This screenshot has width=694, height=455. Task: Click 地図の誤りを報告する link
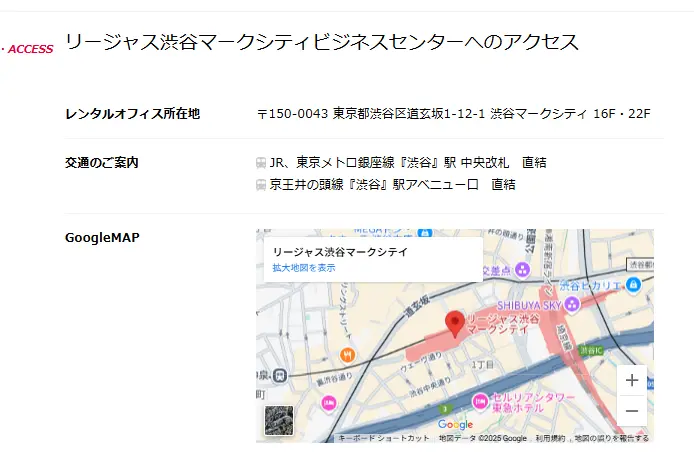[612, 438]
